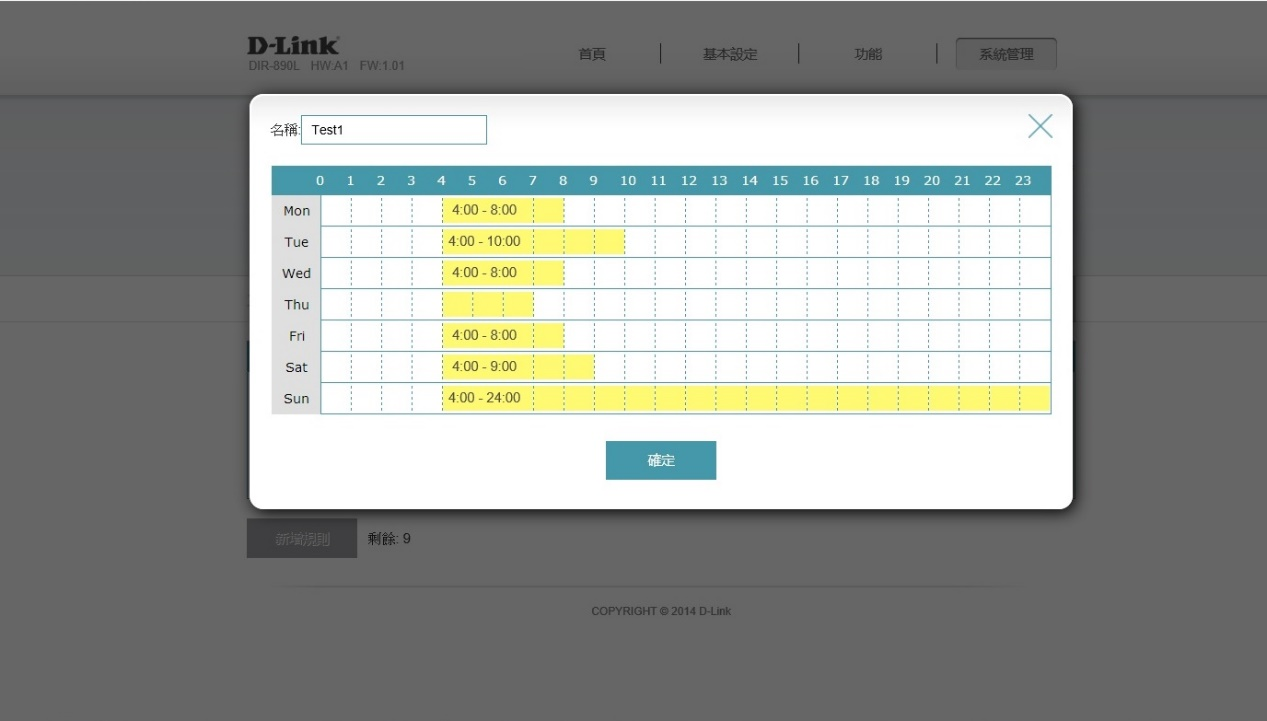The height and width of the screenshot is (721, 1267).
Task: Click the unlabeled yellow block on Thursday
Action: 488,305
